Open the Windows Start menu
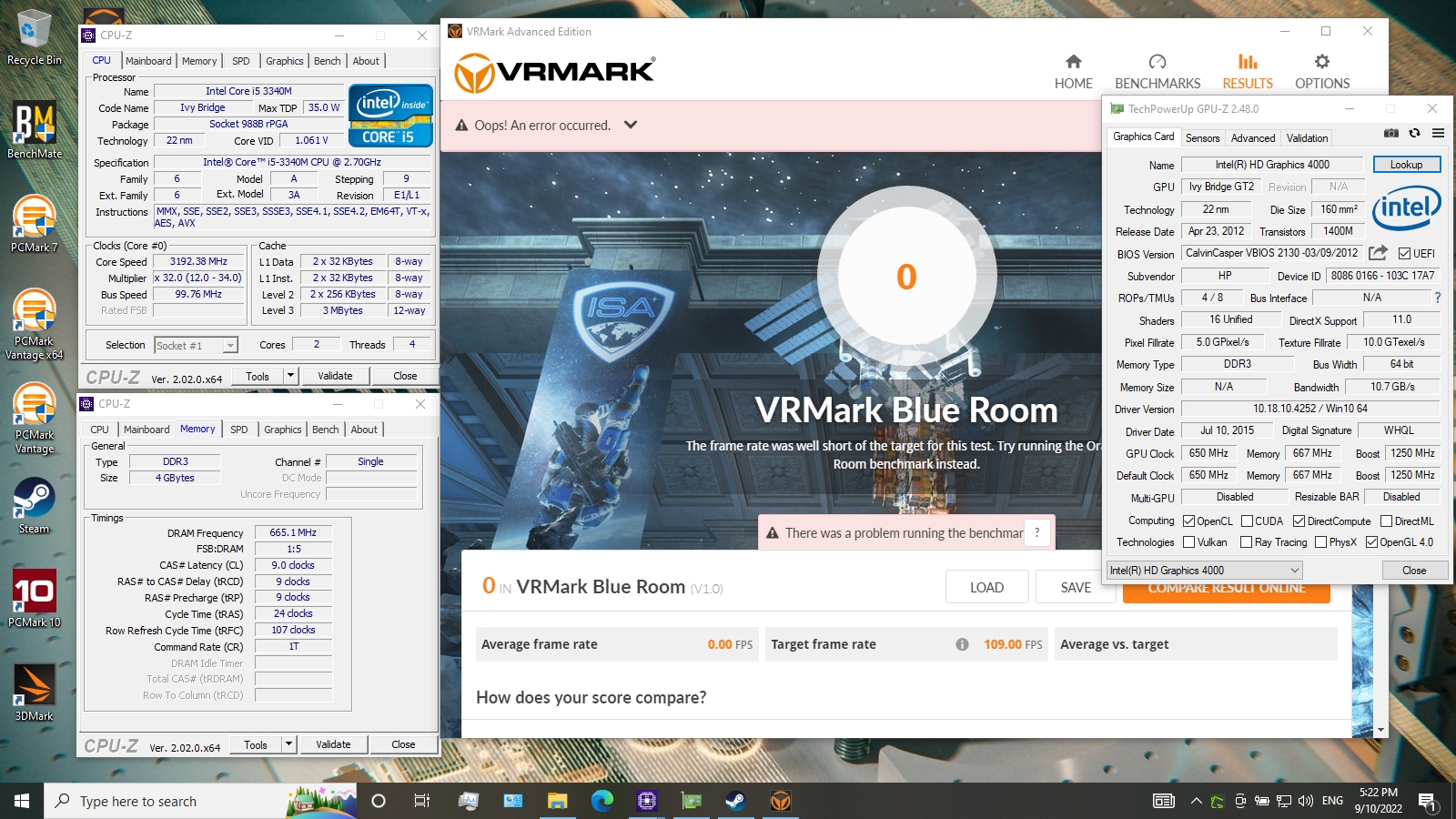 coord(22,801)
